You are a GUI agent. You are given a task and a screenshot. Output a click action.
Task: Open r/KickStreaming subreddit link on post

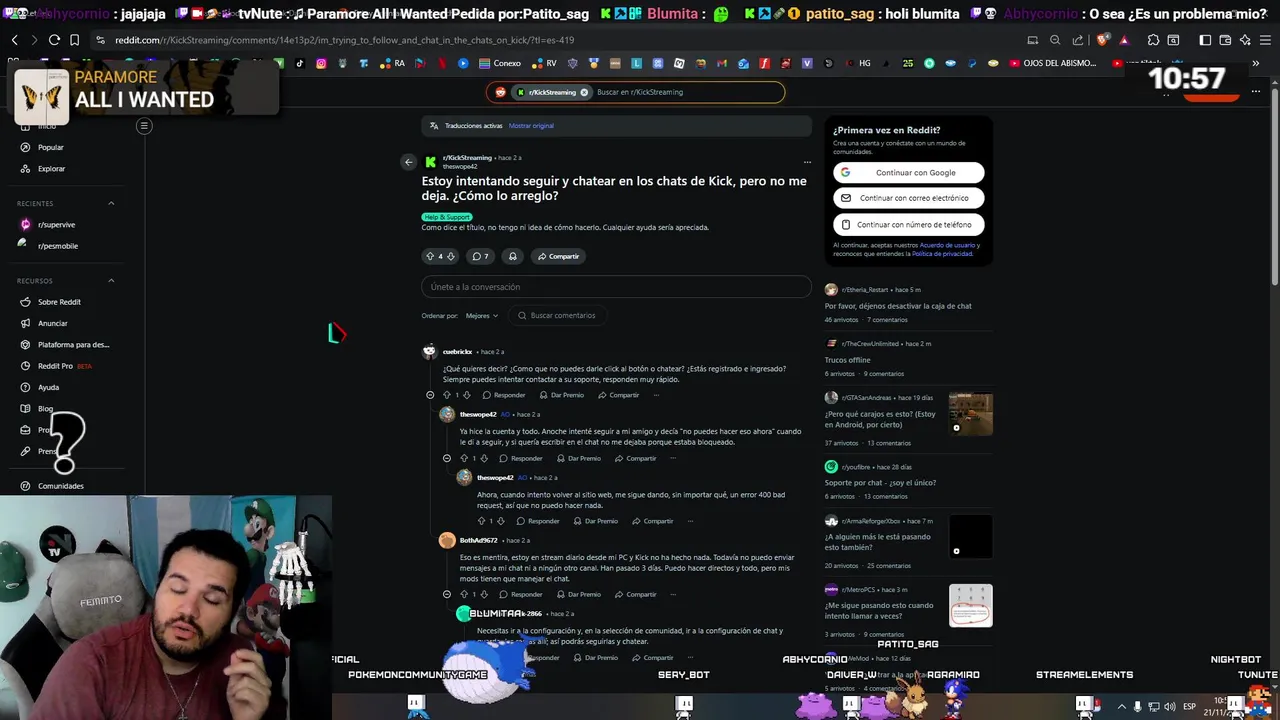pyautogui.click(x=467, y=158)
